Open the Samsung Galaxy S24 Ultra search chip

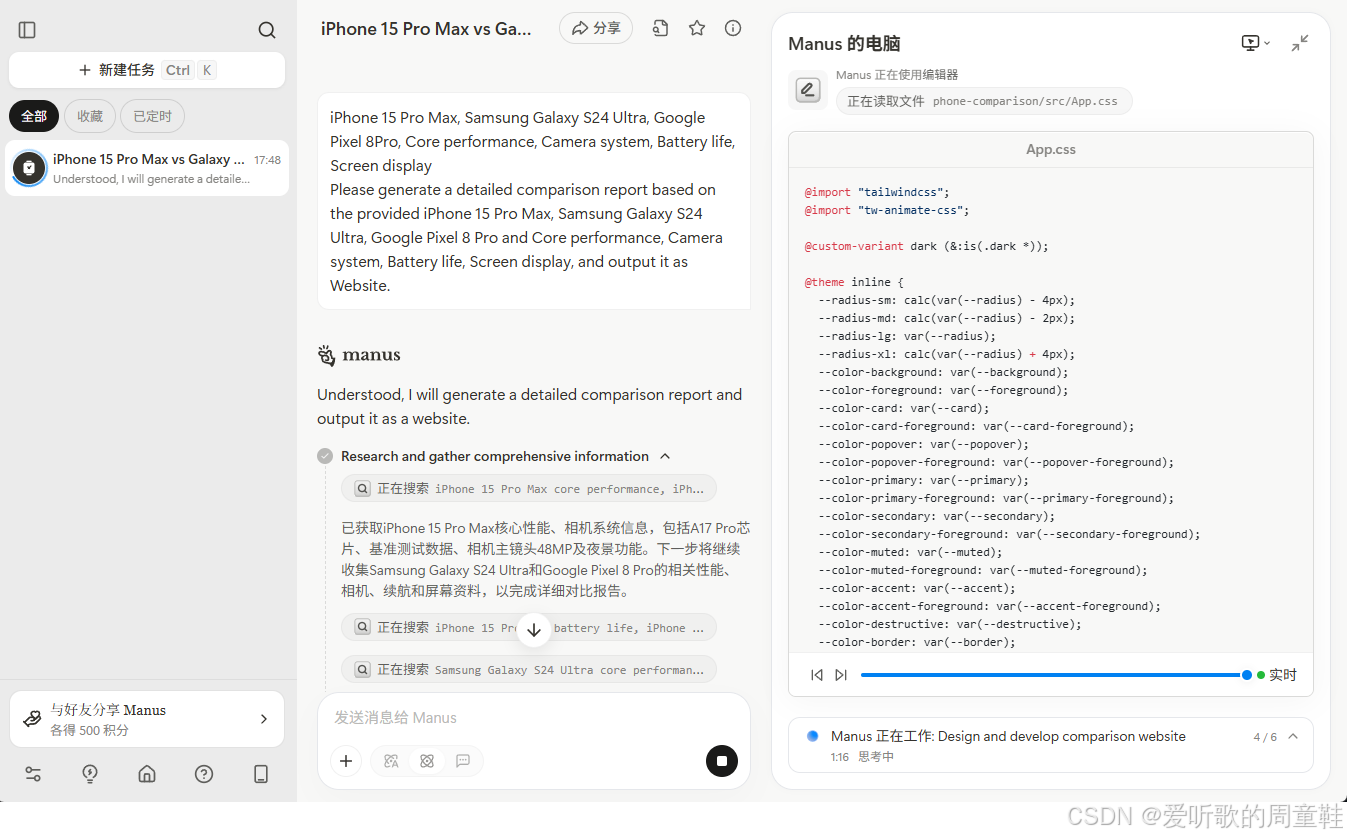click(529, 669)
